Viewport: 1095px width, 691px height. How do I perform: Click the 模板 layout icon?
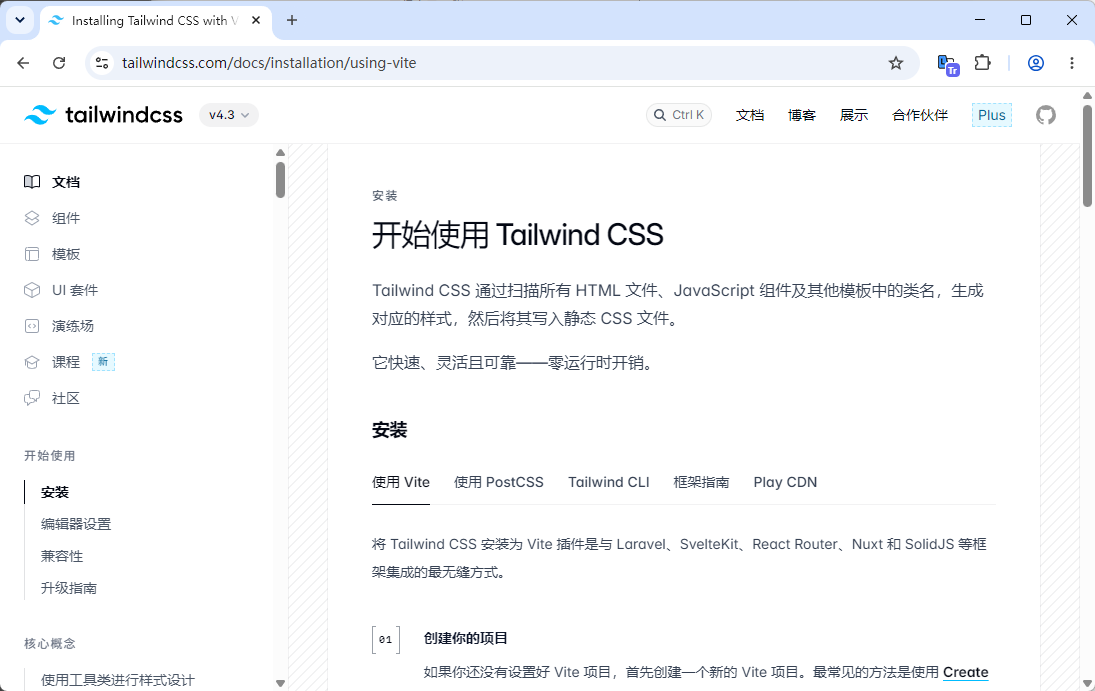click(x=32, y=254)
